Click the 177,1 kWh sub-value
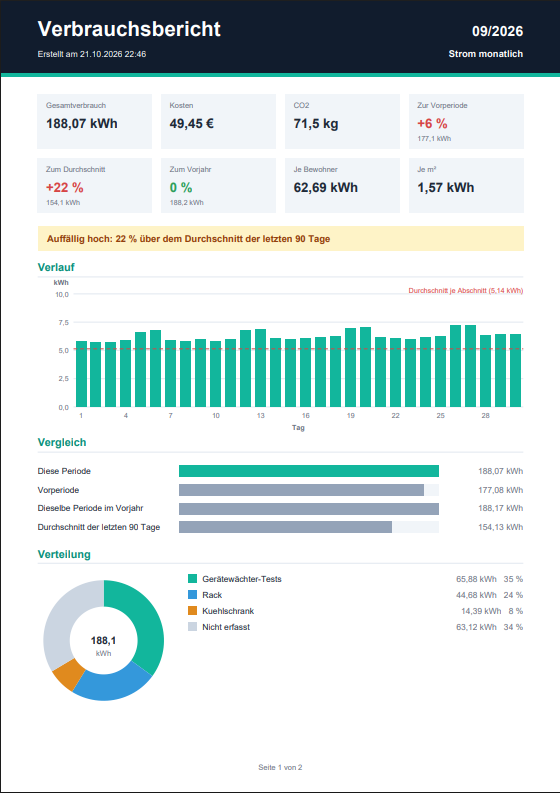Viewport: 560px width, 793px height. (434, 139)
